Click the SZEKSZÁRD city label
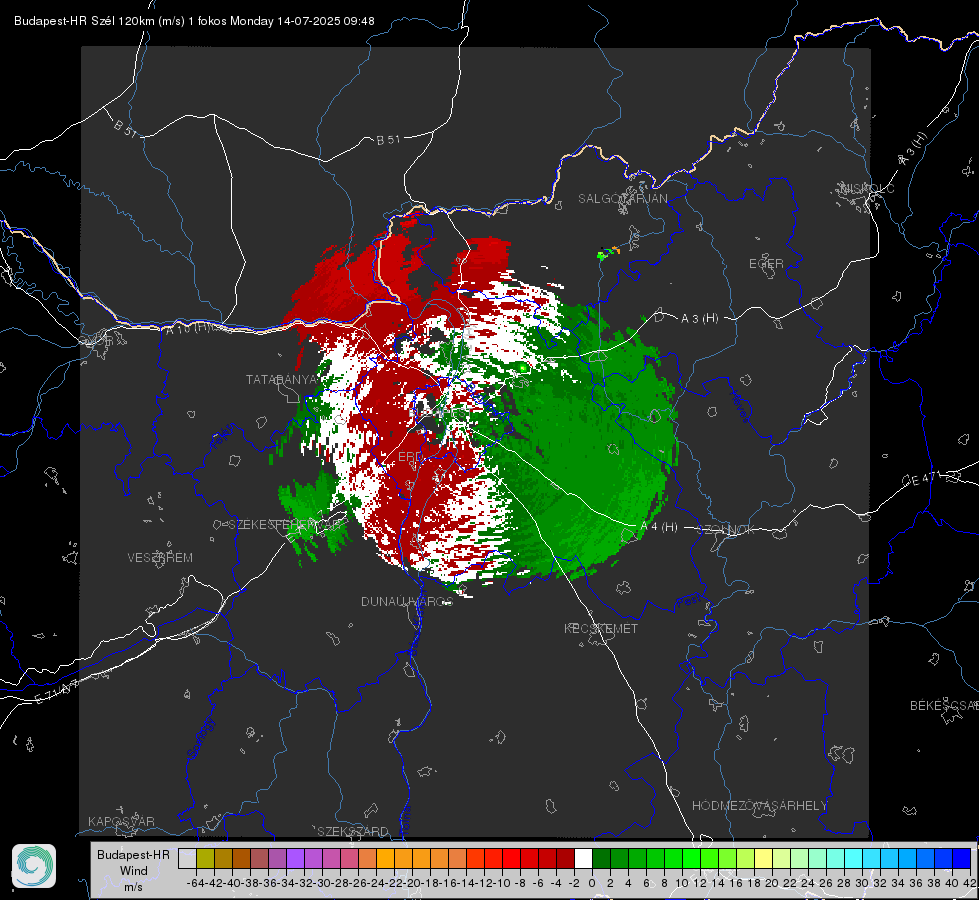 tap(353, 831)
